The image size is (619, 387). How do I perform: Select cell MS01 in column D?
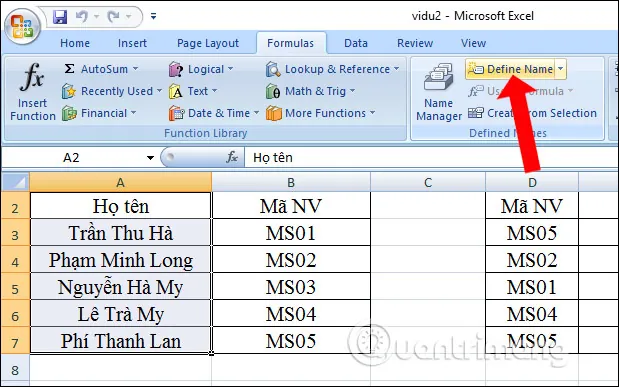pos(532,287)
